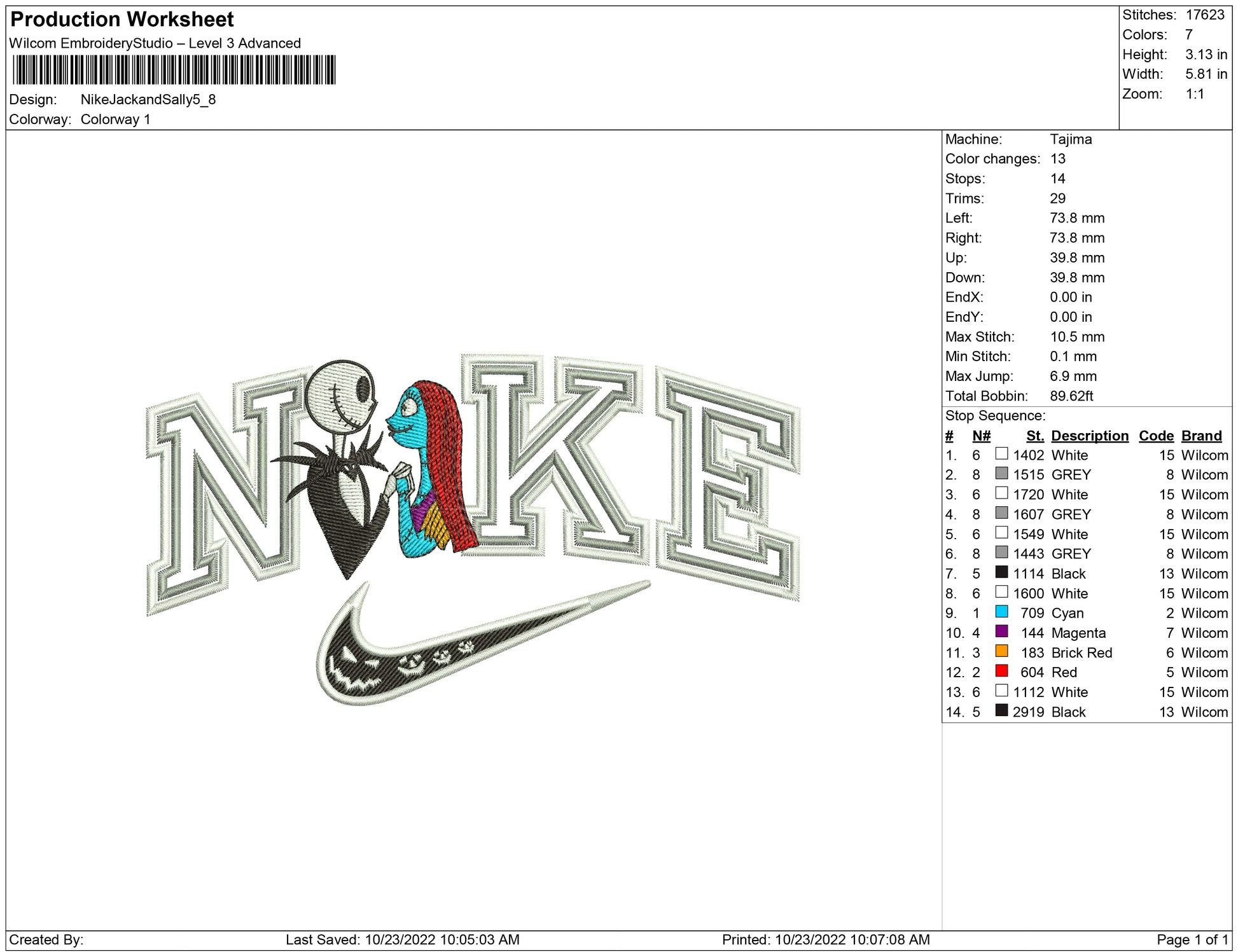This screenshot has width=1238, height=952.
Task: Click the design name NikeJackandSally5_8
Action: [148, 100]
